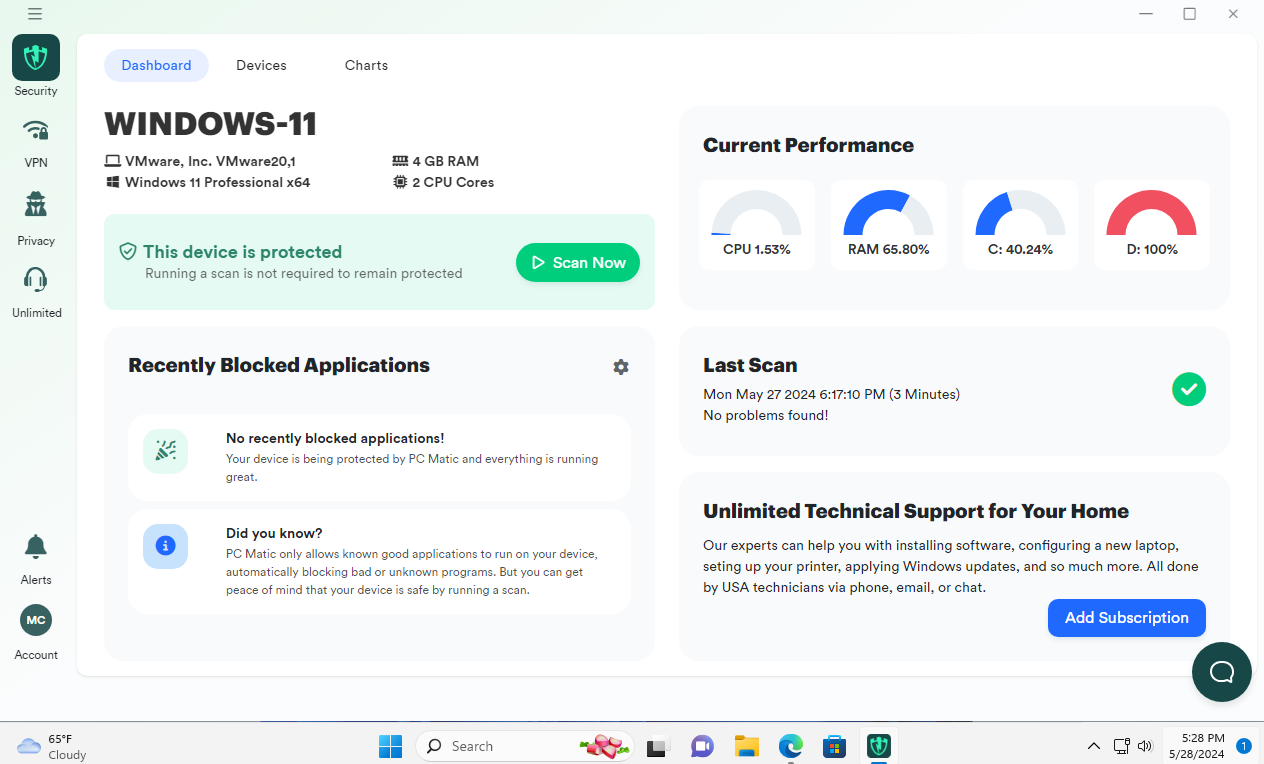Click the Windows OS version icon
The width and height of the screenshot is (1264, 764).
point(113,182)
